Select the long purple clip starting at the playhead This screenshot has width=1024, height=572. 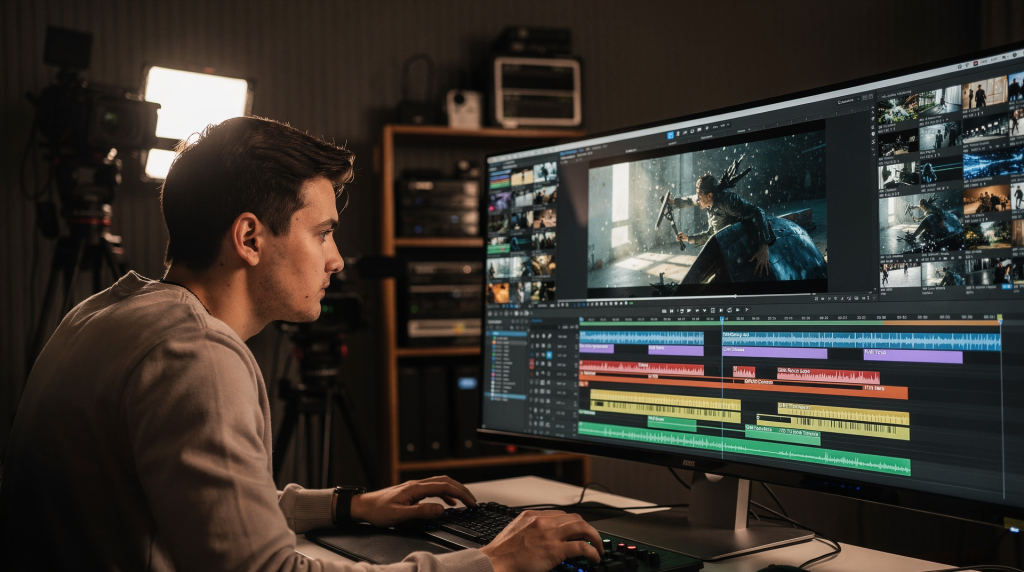pyautogui.click(x=775, y=353)
